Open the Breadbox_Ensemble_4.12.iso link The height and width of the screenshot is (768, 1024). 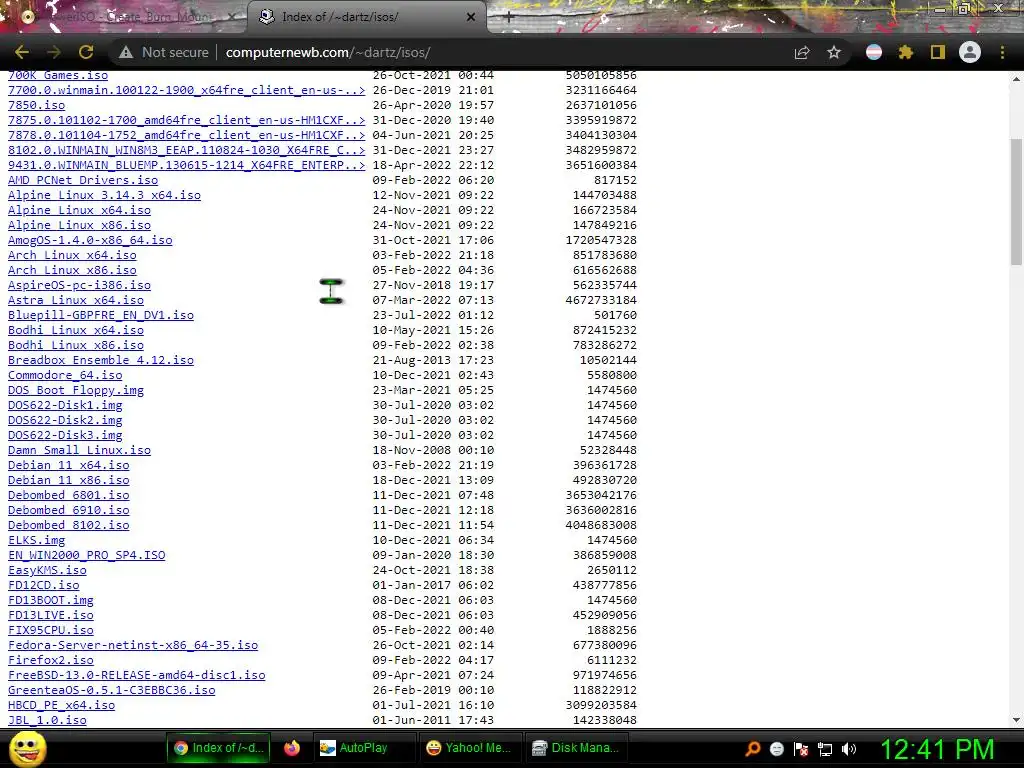[101, 360]
